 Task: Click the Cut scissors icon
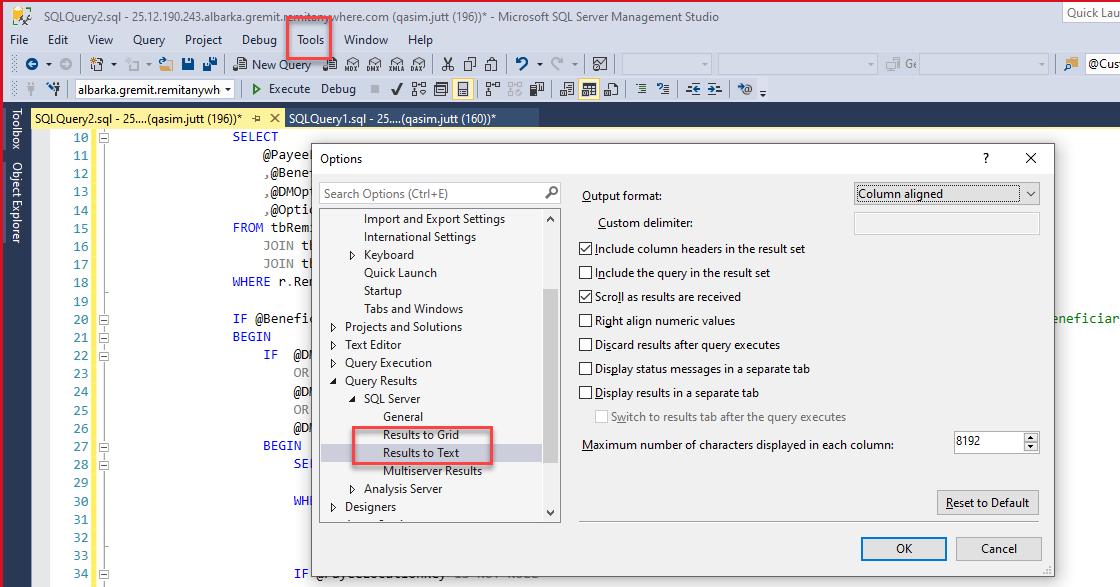[x=448, y=64]
